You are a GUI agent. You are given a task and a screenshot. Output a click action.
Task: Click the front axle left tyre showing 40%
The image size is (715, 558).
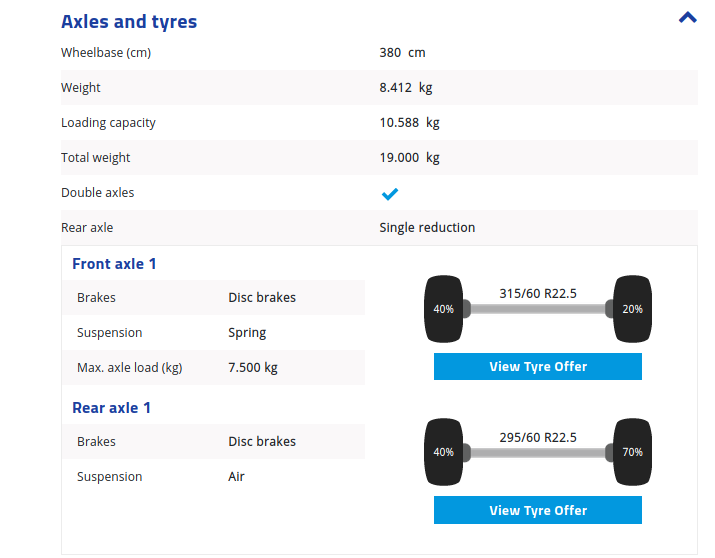coord(443,309)
